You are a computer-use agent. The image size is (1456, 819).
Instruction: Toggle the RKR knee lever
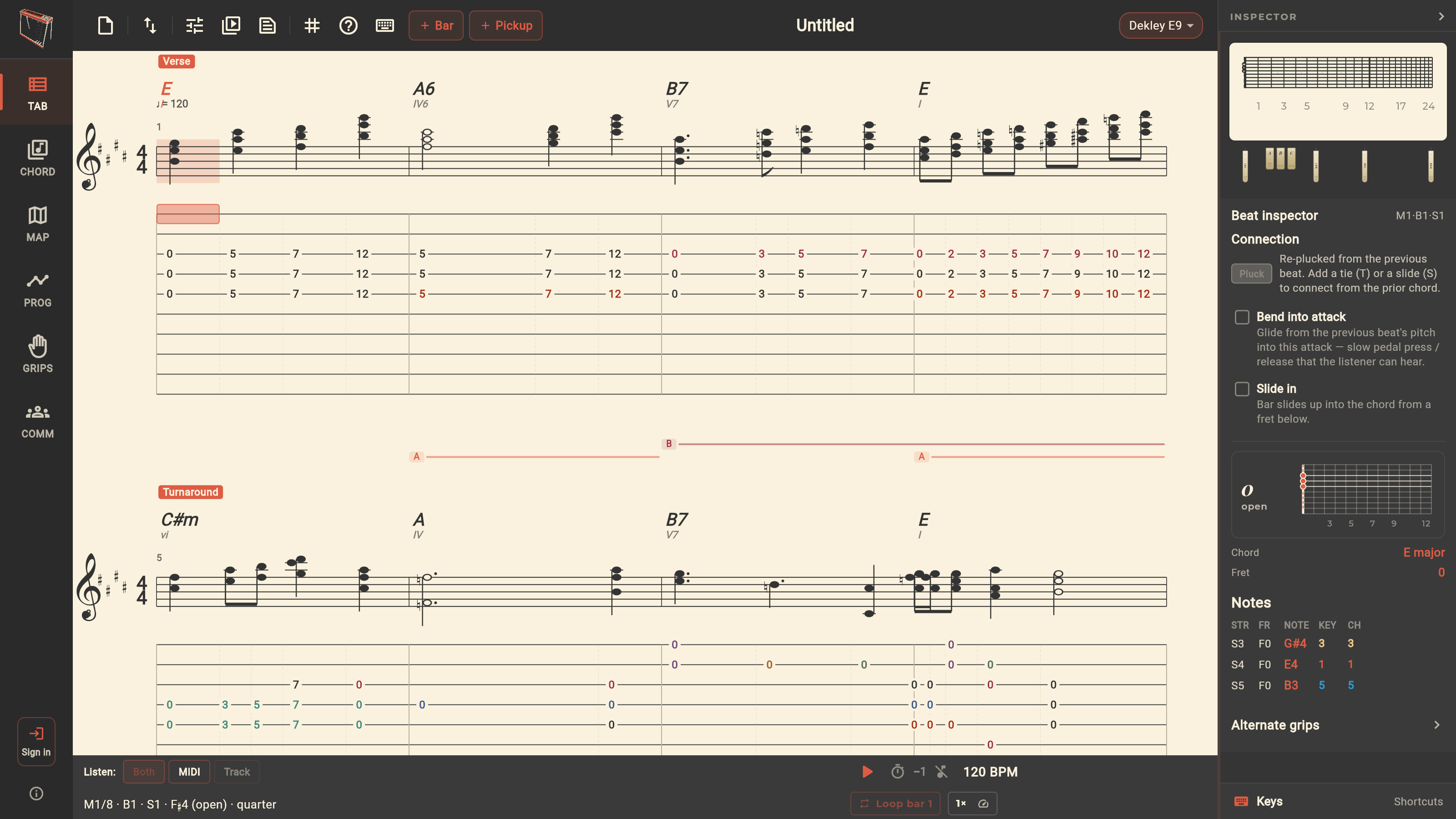tap(1431, 166)
